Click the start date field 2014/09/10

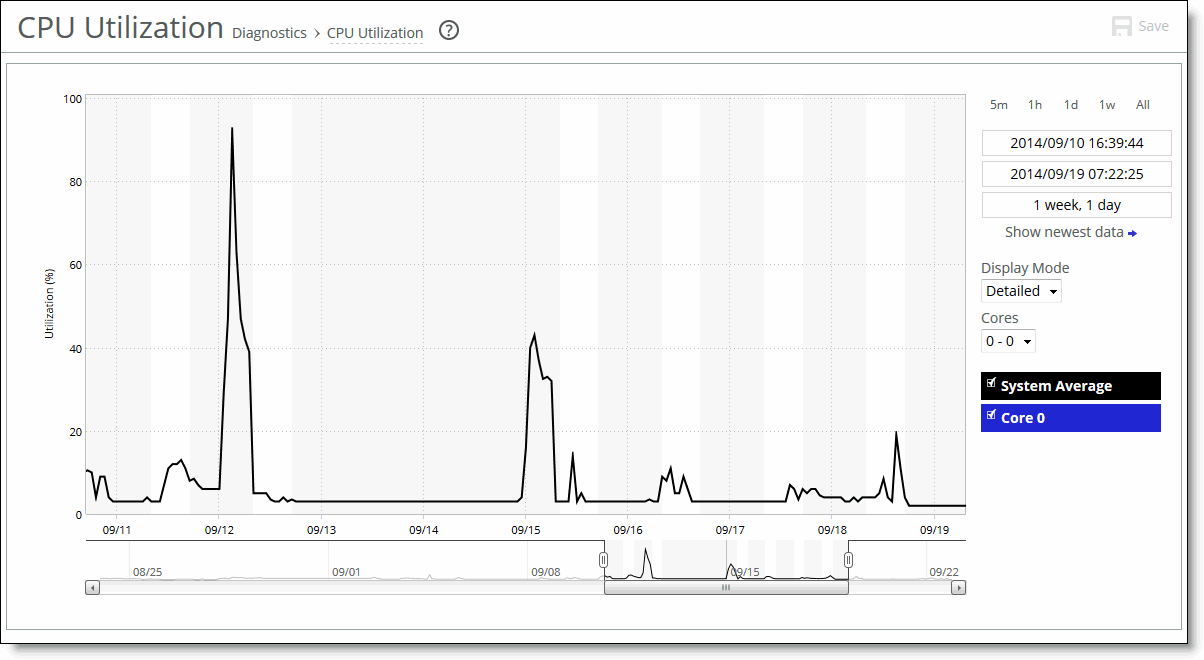point(1076,143)
